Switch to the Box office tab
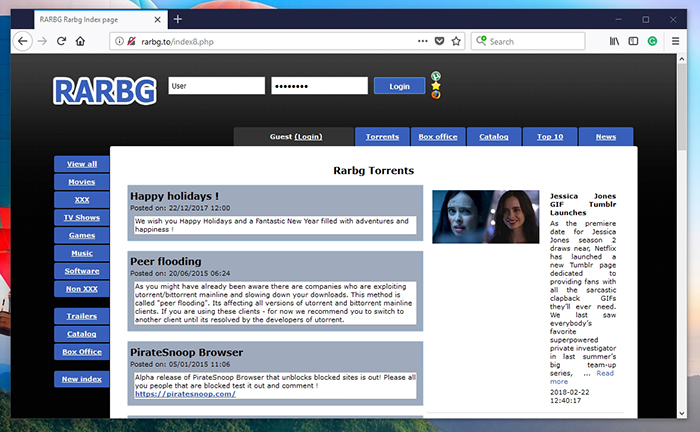The image size is (700, 432). click(437, 137)
